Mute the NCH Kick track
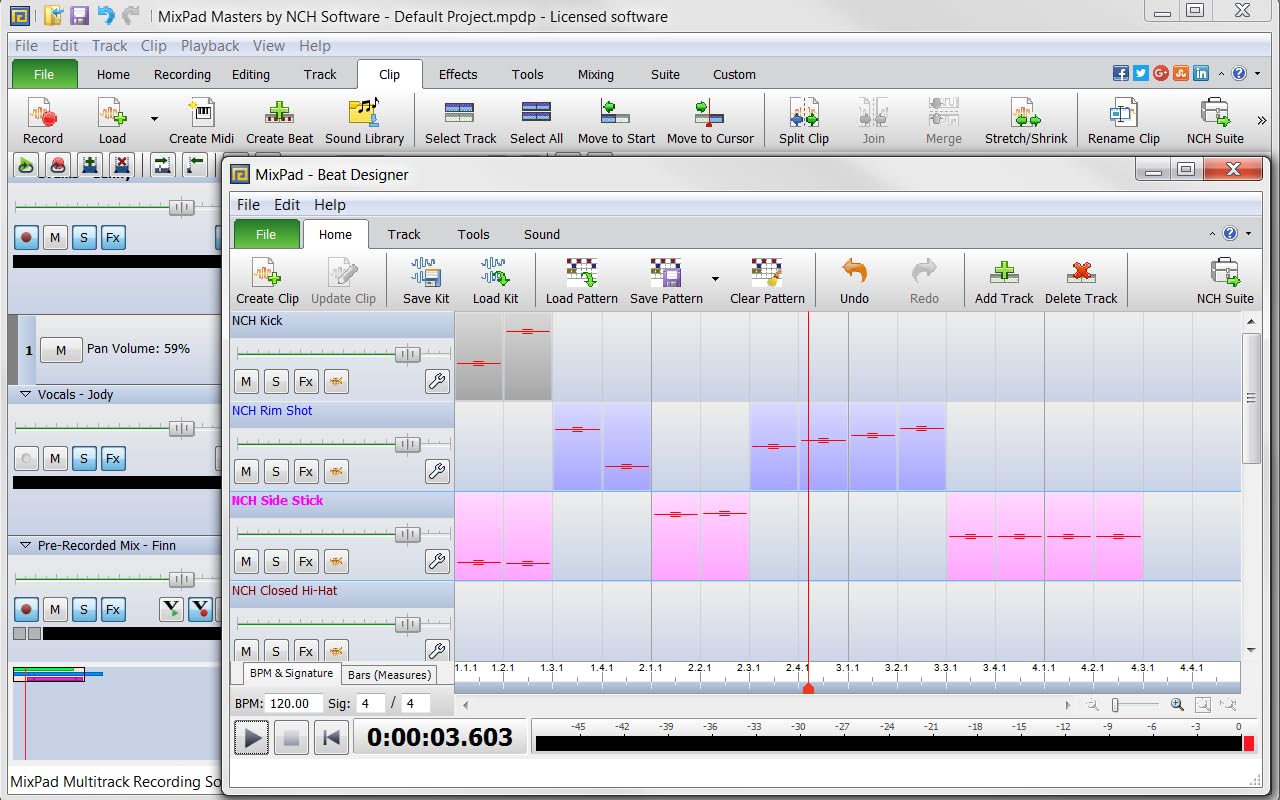The height and width of the screenshot is (800, 1280). [246, 381]
